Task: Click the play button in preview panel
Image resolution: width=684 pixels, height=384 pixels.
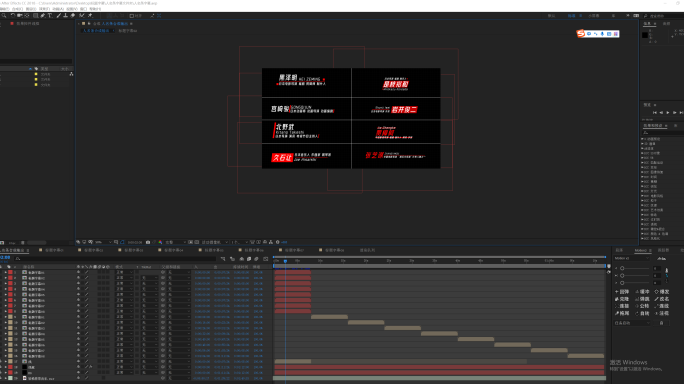Action: [x=667, y=113]
